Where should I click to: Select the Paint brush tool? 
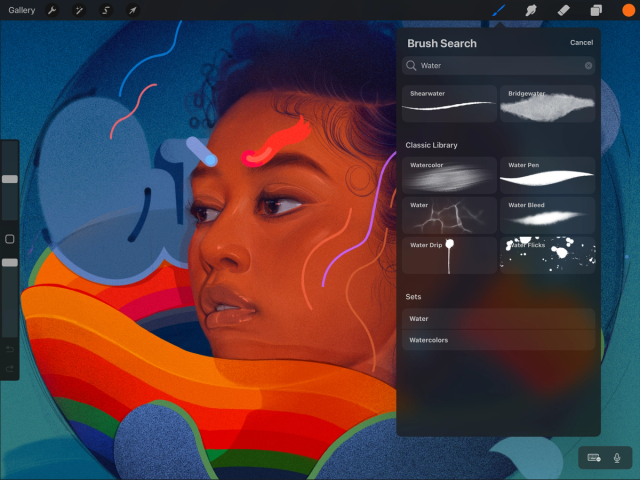pyautogui.click(x=498, y=10)
